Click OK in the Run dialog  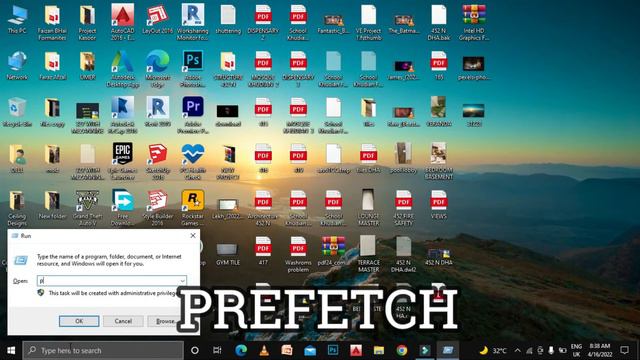79,321
